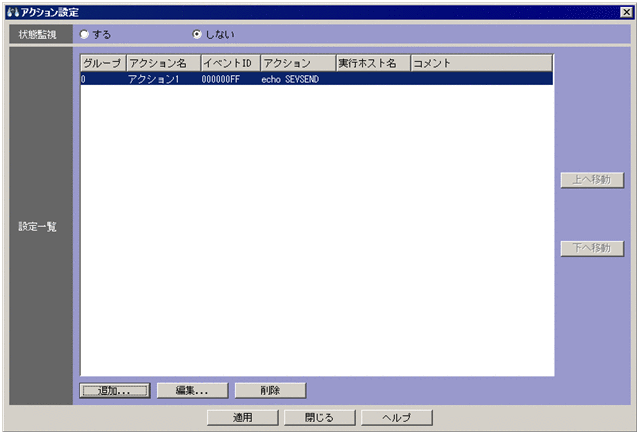Close the アクション設定 window
This screenshot has width=640, height=435.
626,12
